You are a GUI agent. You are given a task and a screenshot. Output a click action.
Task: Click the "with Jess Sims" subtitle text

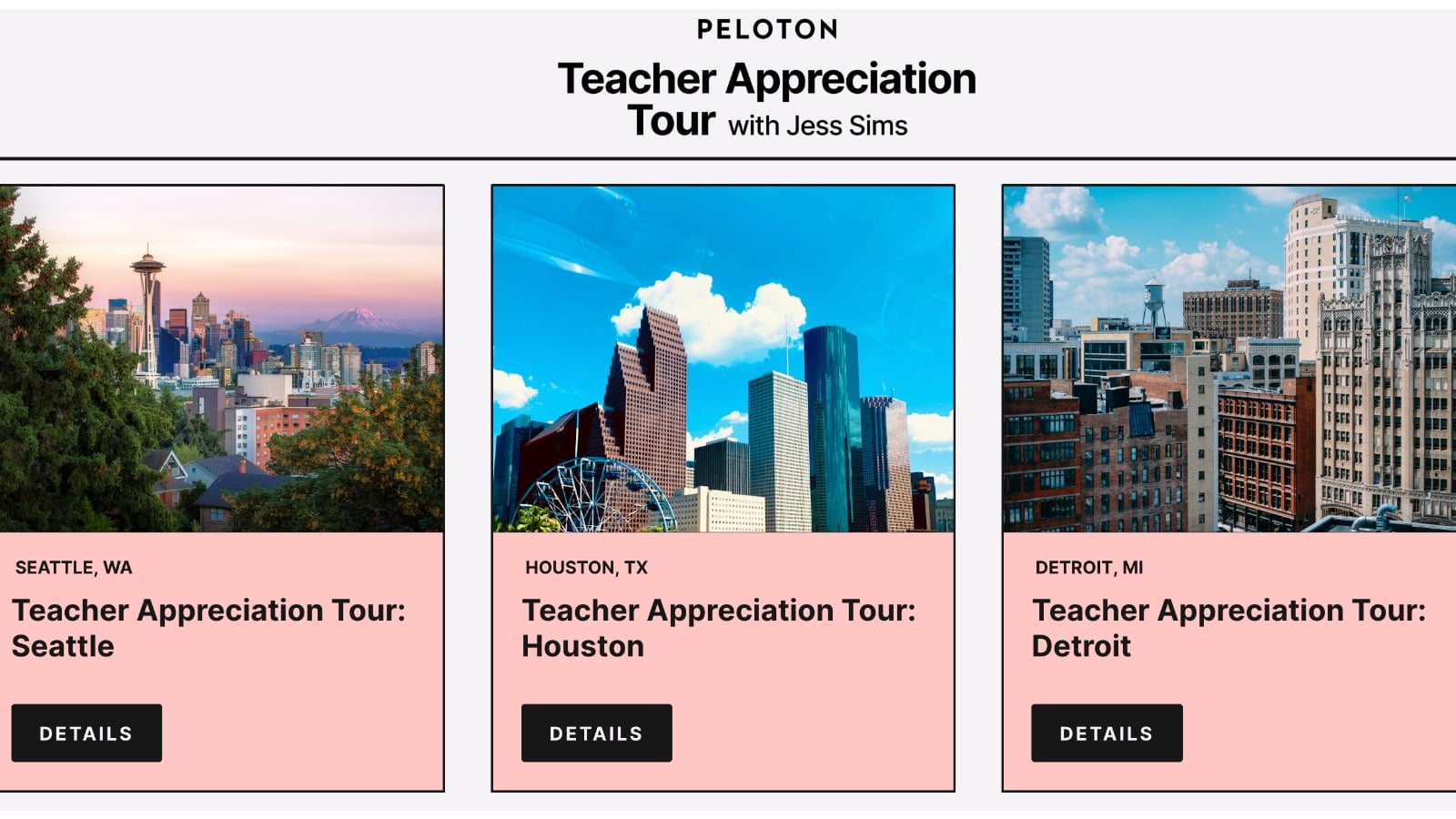point(817,126)
